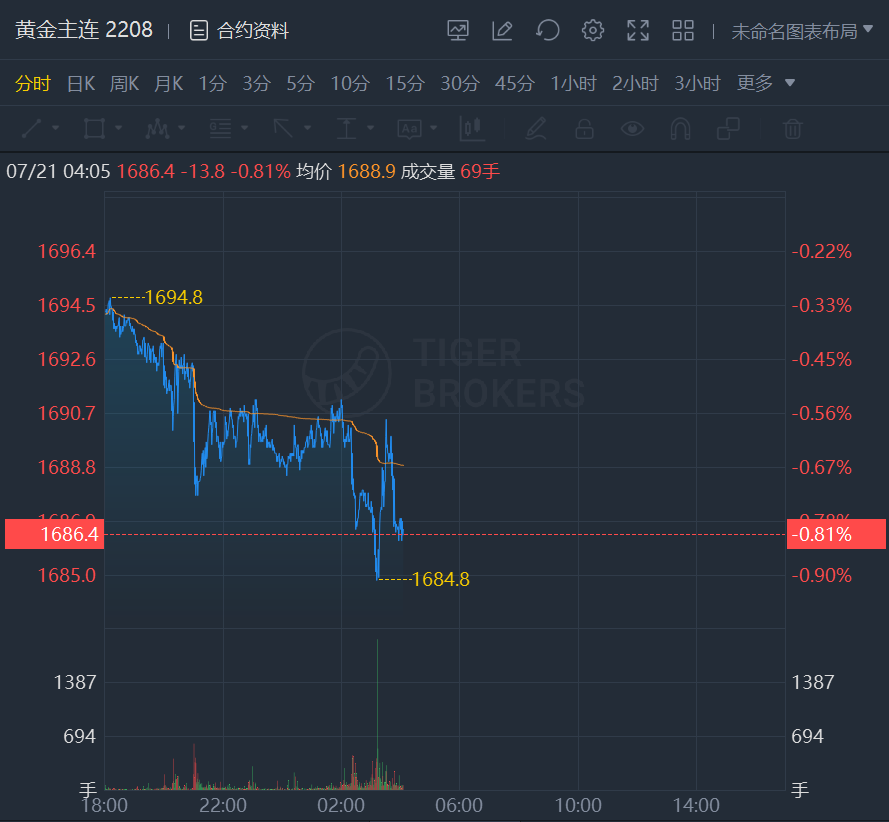Image resolution: width=889 pixels, height=822 pixels.
Task: Open chart settings gear icon
Action: click(592, 31)
